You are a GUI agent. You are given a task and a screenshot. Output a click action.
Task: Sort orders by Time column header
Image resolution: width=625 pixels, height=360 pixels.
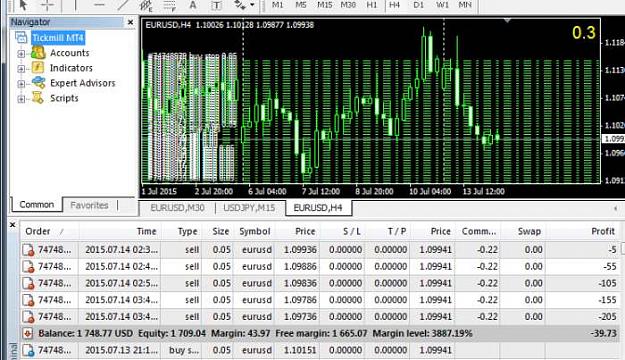point(120,231)
